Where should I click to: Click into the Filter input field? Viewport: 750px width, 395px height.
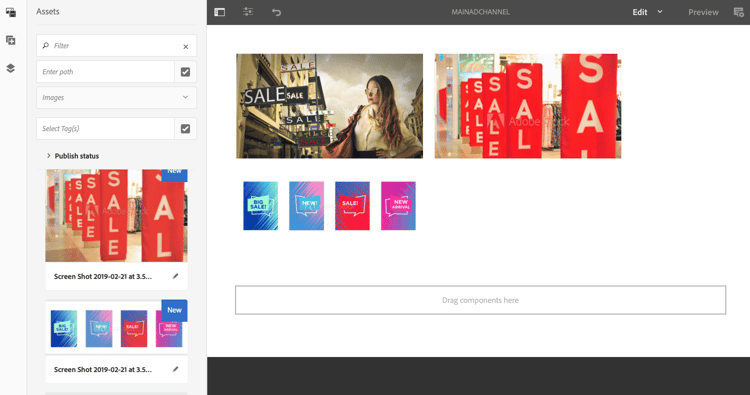(115, 46)
